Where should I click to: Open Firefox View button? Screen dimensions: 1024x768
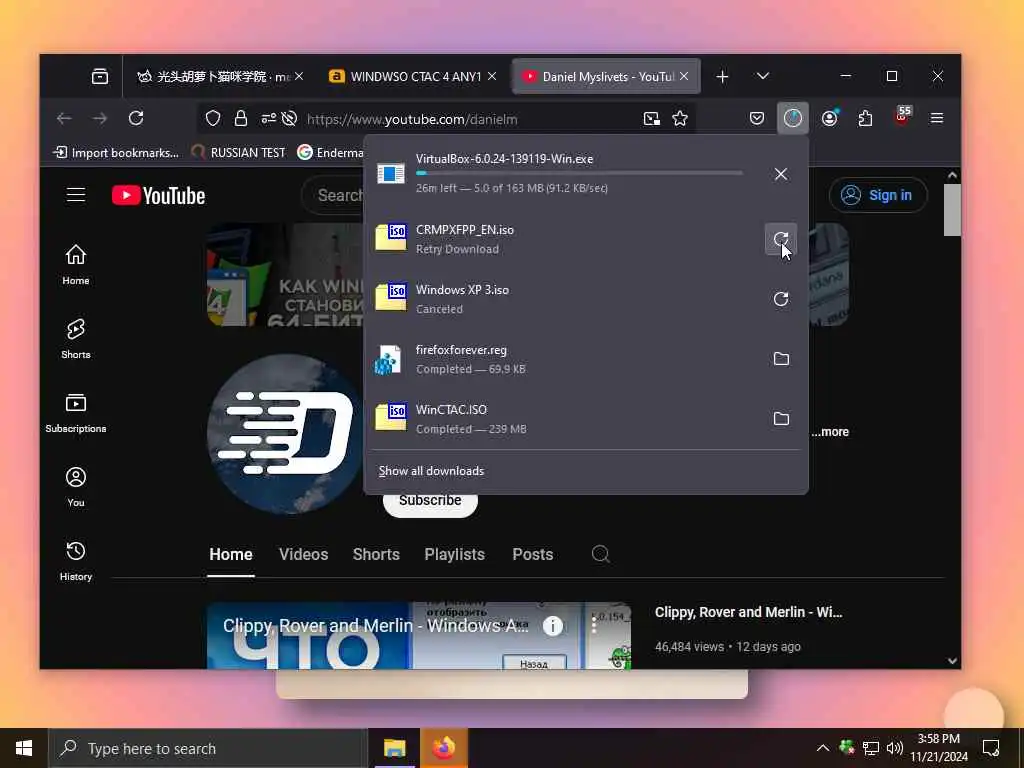[100, 76]
